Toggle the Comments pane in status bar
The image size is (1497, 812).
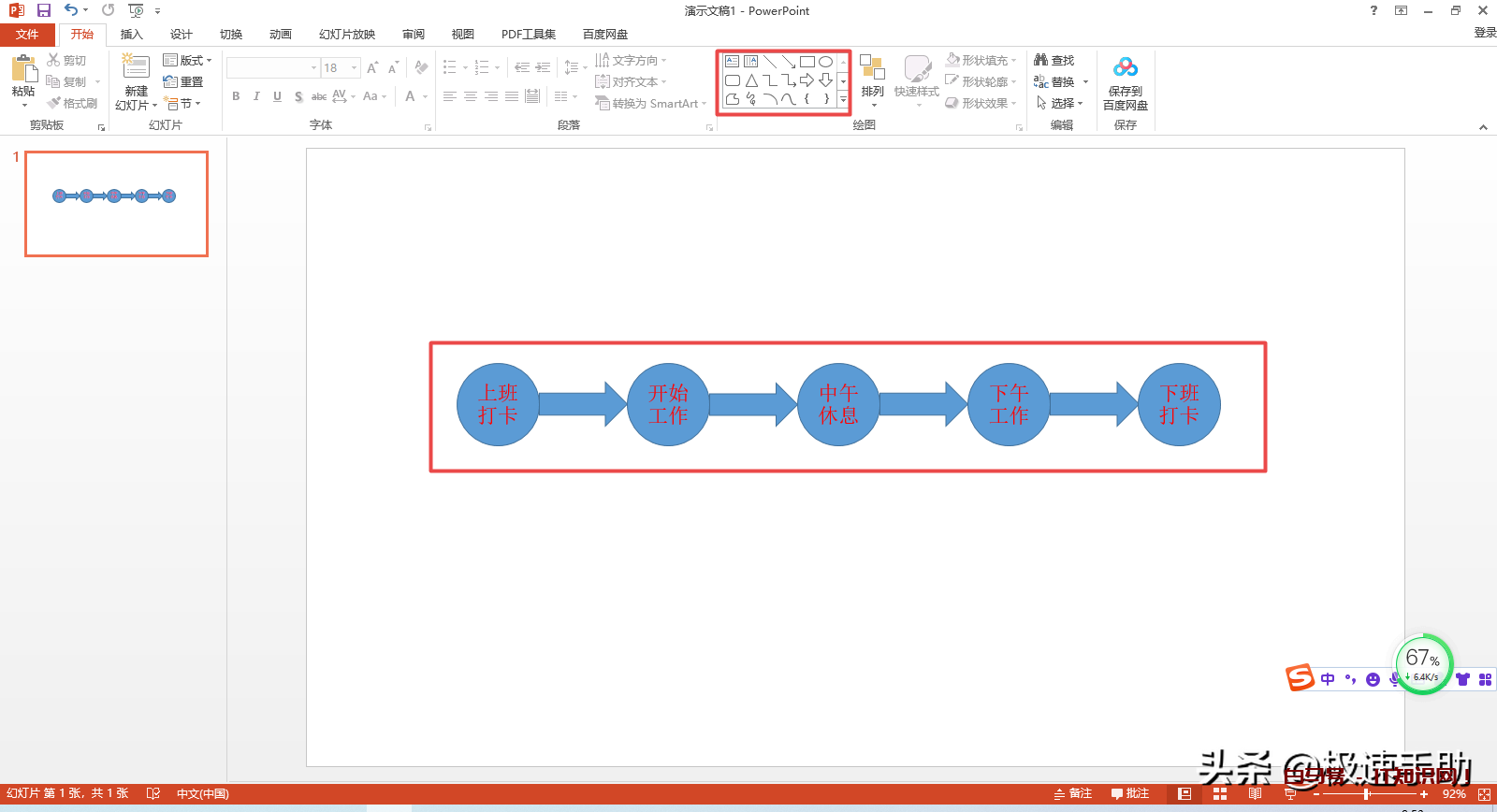[1130, 793]
